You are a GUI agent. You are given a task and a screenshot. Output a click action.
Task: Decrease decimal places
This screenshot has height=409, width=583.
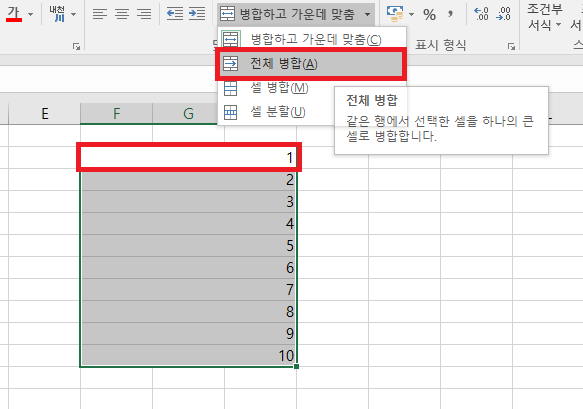pyautogui.click(x=503, y=14)
